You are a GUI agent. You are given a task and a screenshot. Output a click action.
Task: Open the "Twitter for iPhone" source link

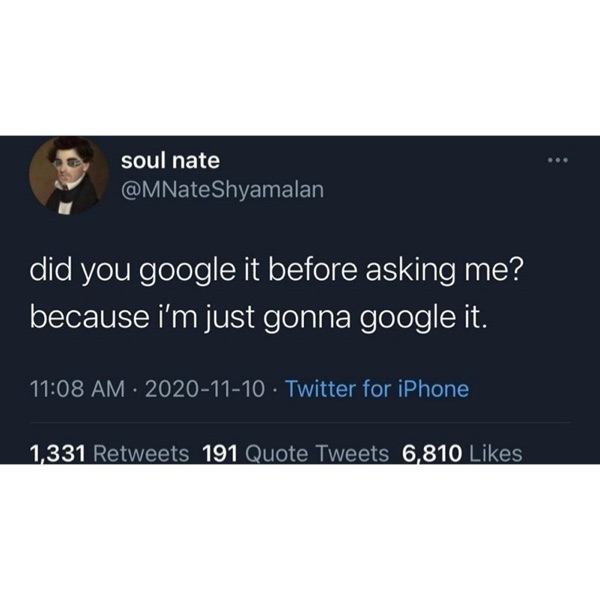377,389
